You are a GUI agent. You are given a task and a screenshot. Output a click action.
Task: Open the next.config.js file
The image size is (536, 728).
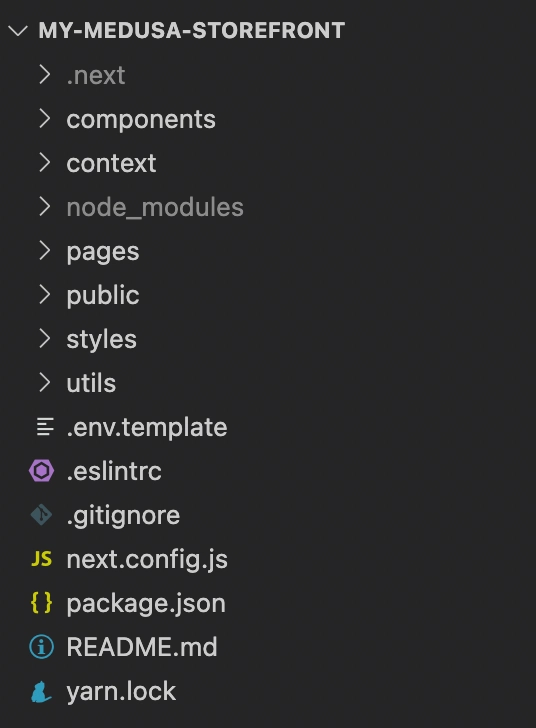[x=268, y=559]
